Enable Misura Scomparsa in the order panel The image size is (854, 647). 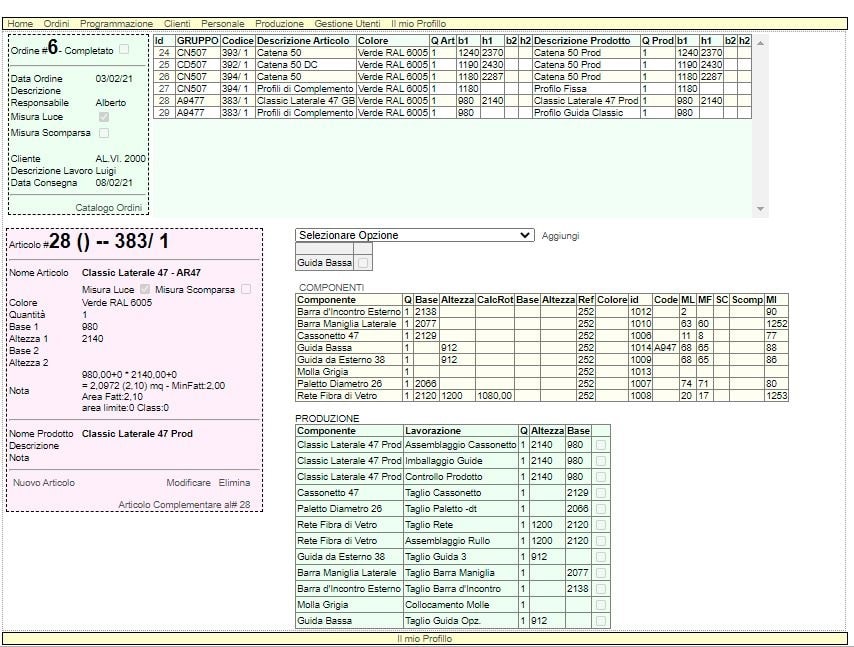(104, 132)
